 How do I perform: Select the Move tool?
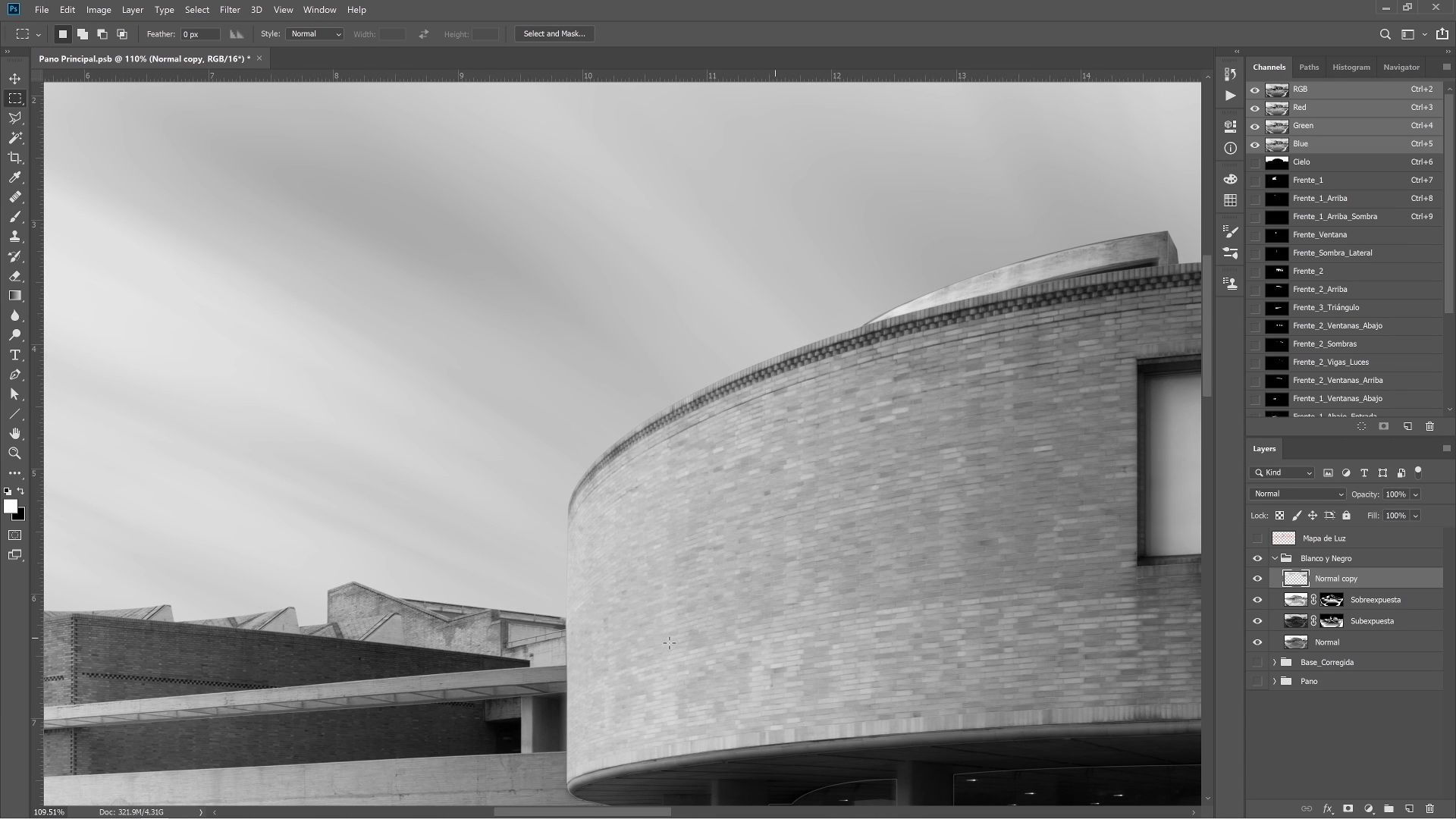click(x=15, y=79)
